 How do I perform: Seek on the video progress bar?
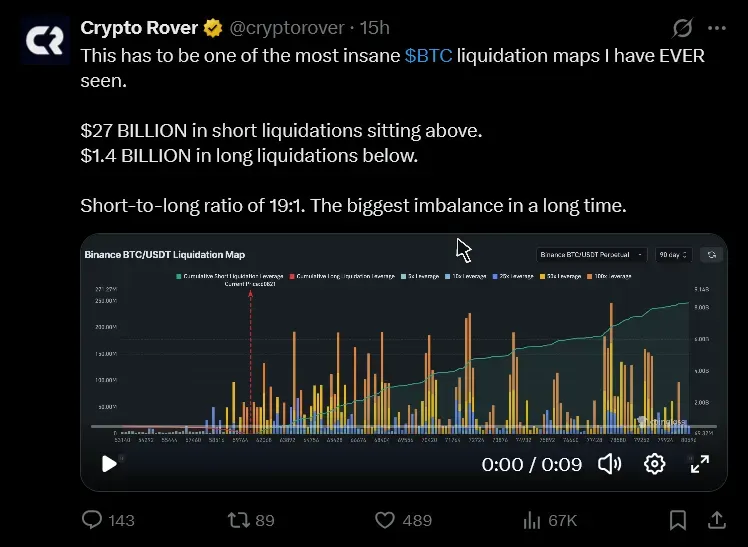(404, 426)
